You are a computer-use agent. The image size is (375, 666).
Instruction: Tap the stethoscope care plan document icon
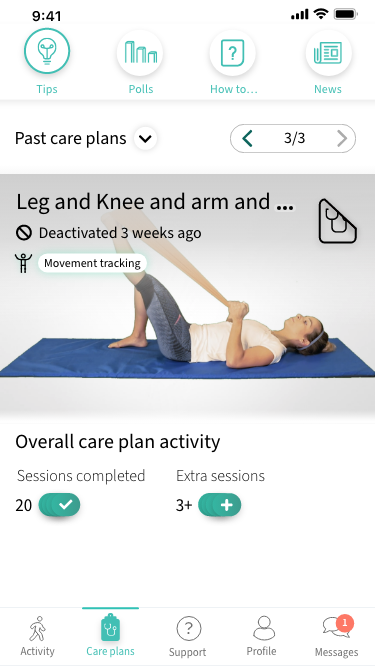pos(337,221)
